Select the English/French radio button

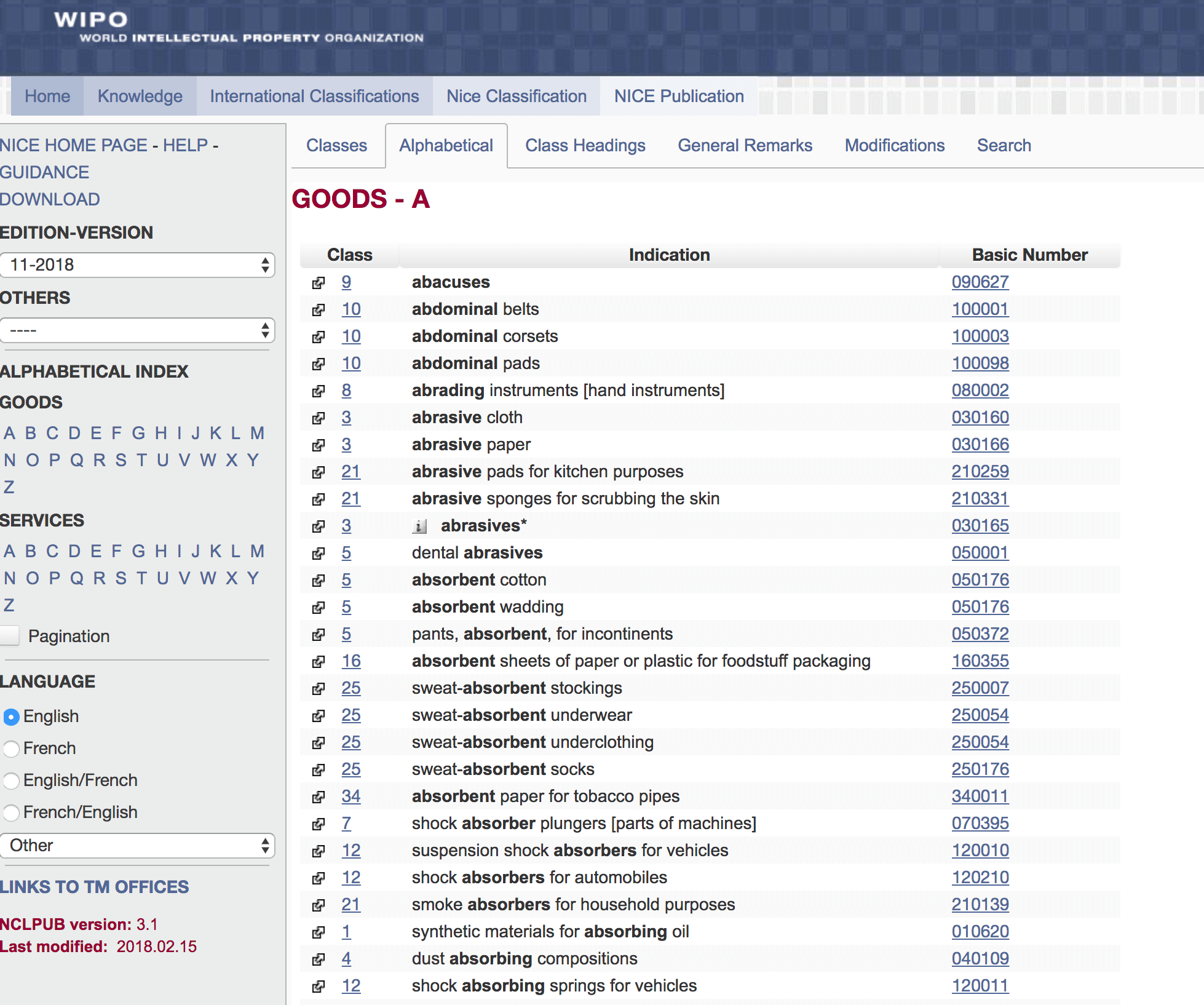[x=11, y=781]
